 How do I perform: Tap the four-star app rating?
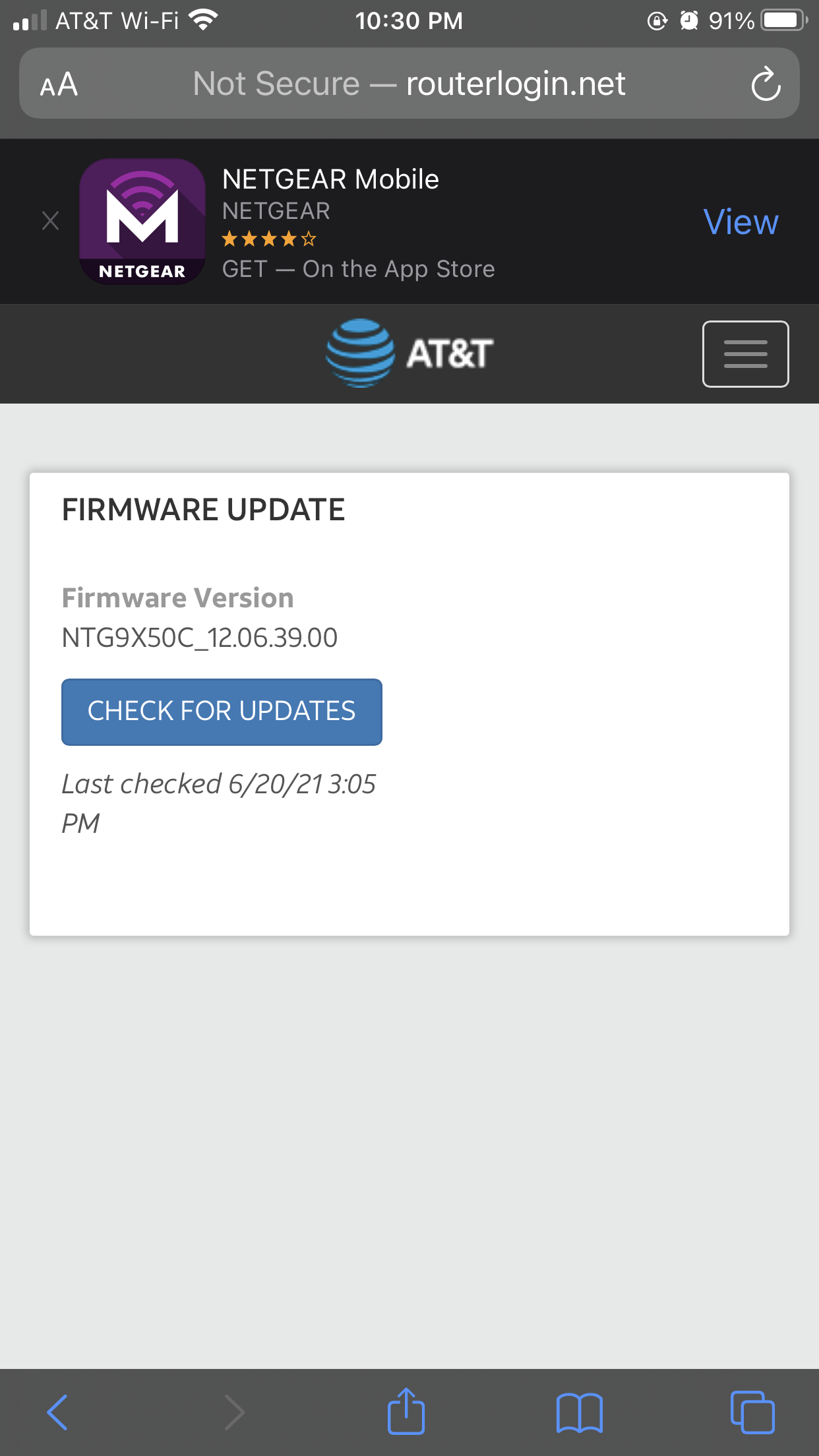[269, 239]
